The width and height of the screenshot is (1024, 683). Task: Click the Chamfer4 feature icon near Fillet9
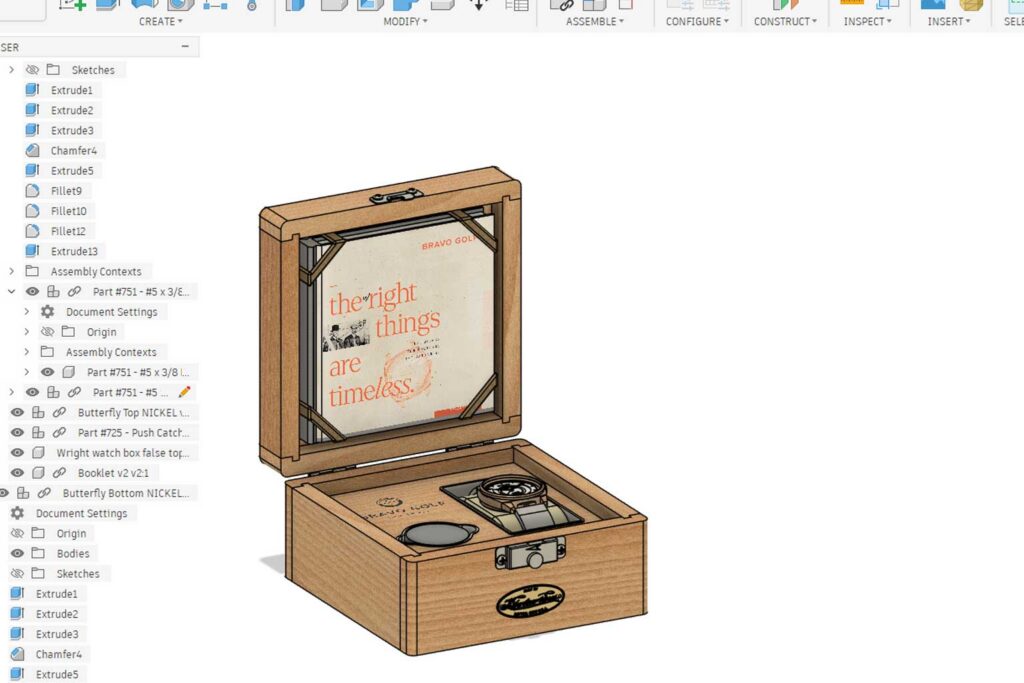click(x=32, y=150)
